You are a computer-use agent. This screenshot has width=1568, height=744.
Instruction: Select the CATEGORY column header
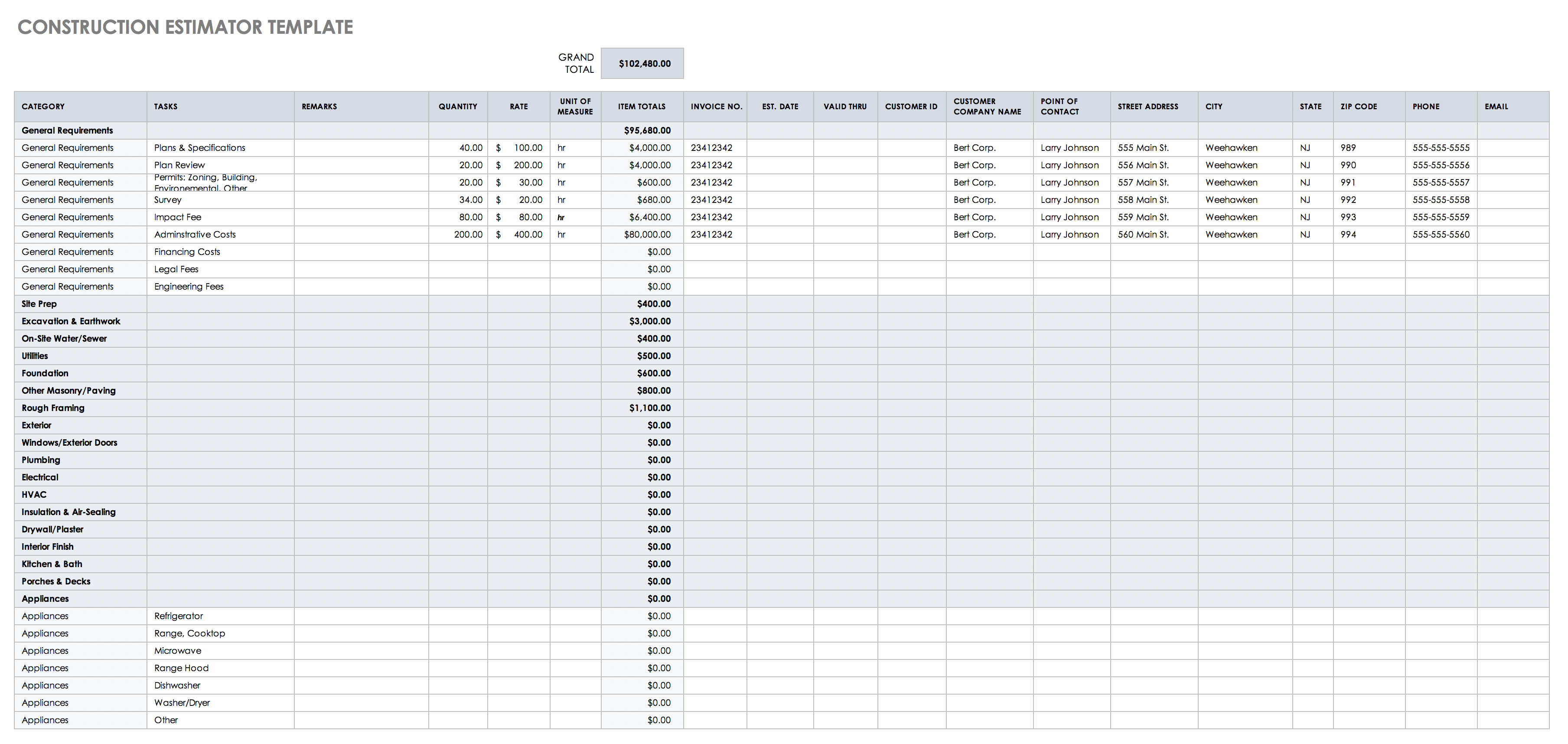pos(43,107)
